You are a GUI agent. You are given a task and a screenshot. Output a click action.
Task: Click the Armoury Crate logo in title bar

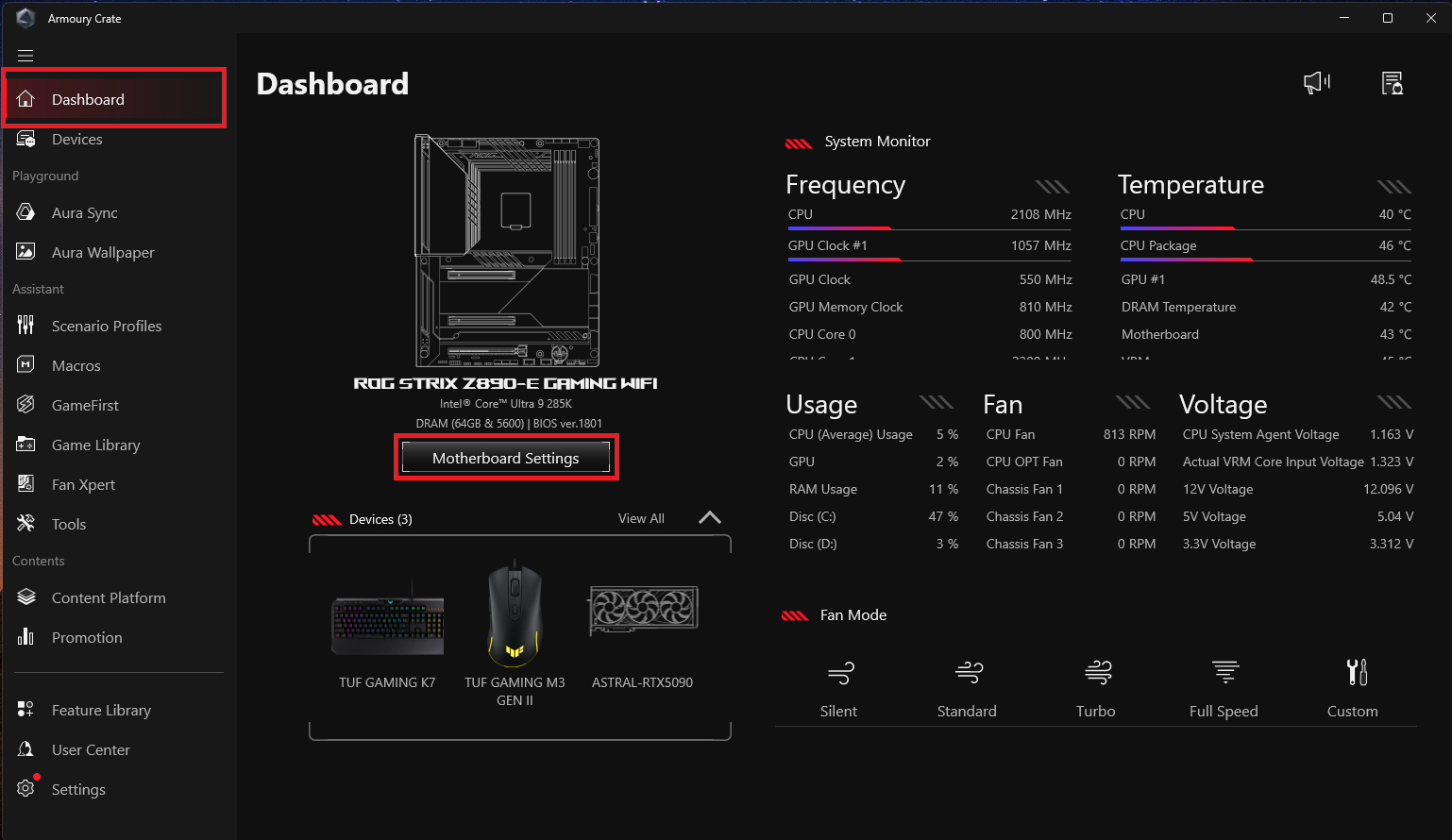point(25,18)
